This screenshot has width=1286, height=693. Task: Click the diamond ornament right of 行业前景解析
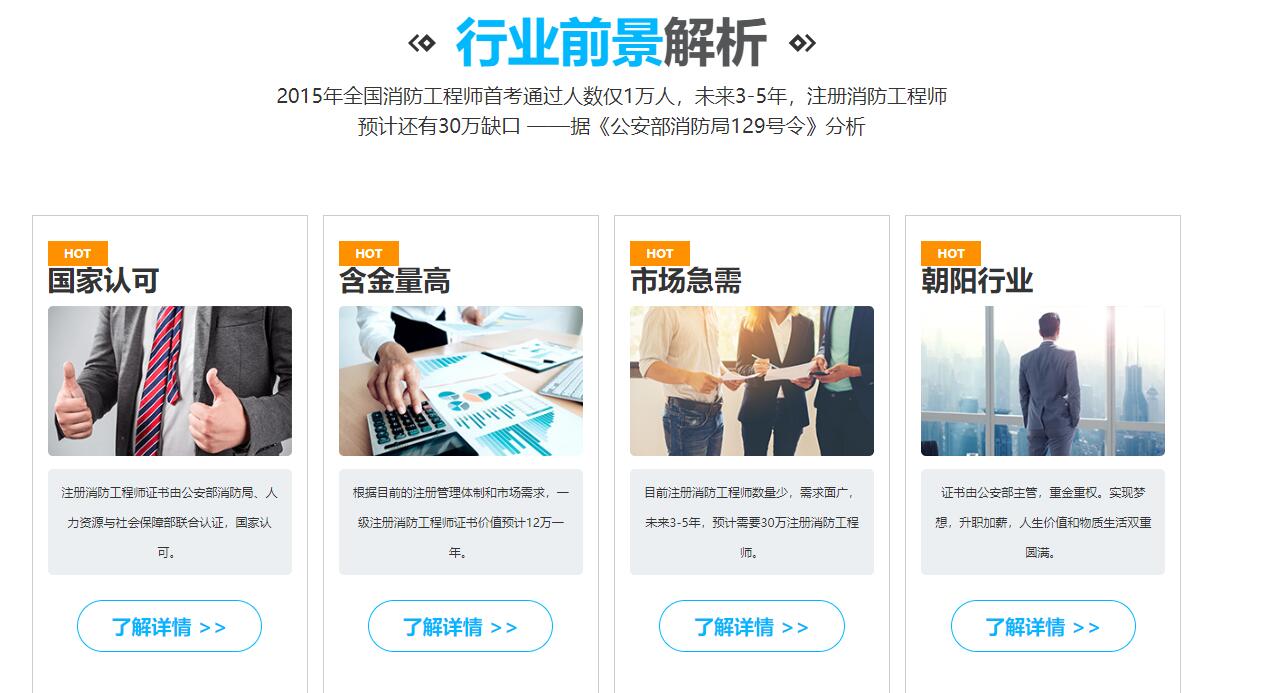(802, 43)
